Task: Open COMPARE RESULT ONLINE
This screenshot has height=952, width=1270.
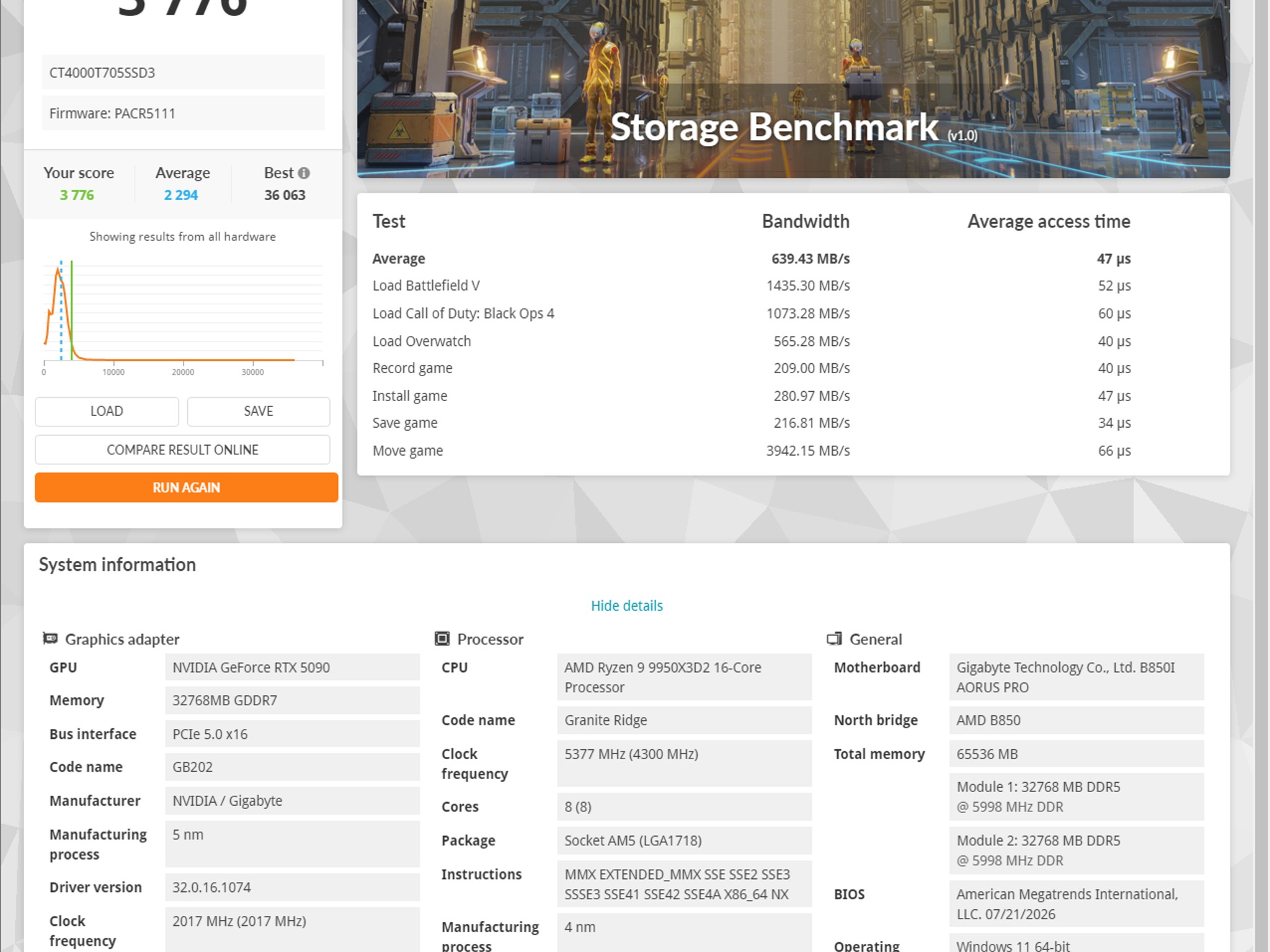Action: 182,449
